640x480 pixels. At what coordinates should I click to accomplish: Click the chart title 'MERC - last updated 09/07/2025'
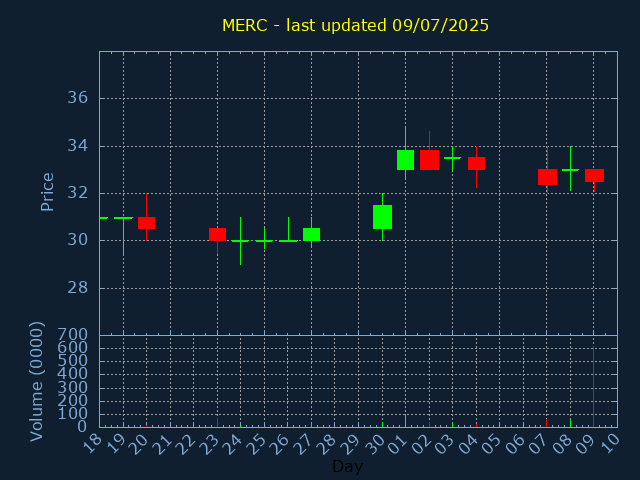tap(356, 25)
